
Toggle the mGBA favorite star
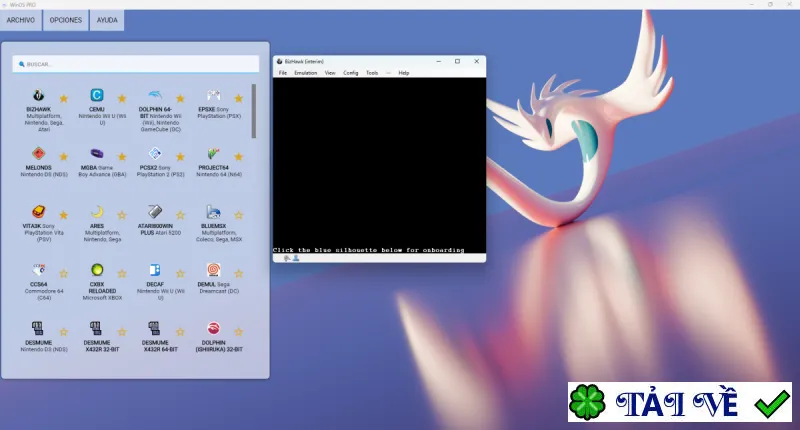(x=122, y=157)
